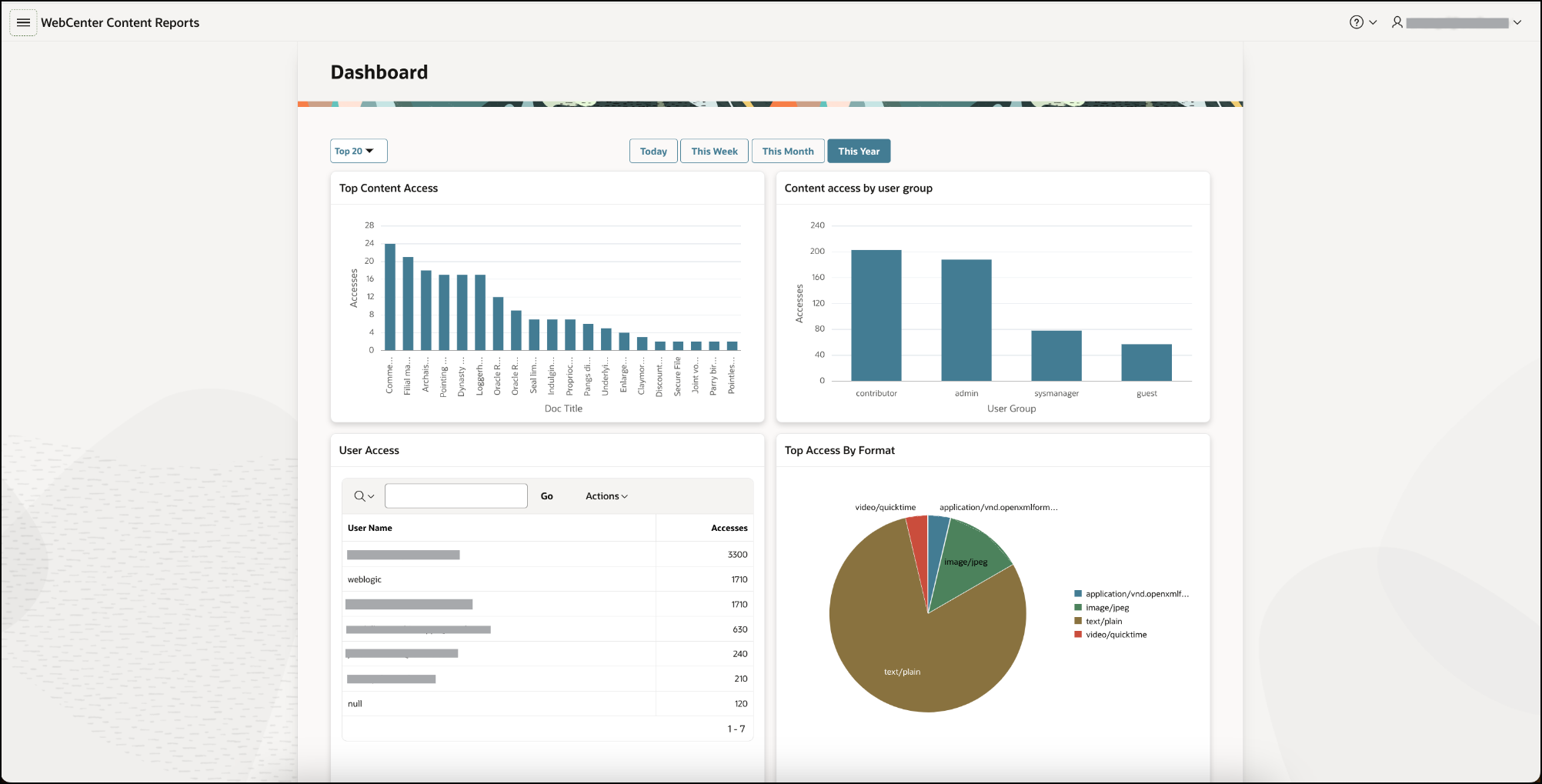
Task: Select the Today time filter
Action: (x=653, y=151)
